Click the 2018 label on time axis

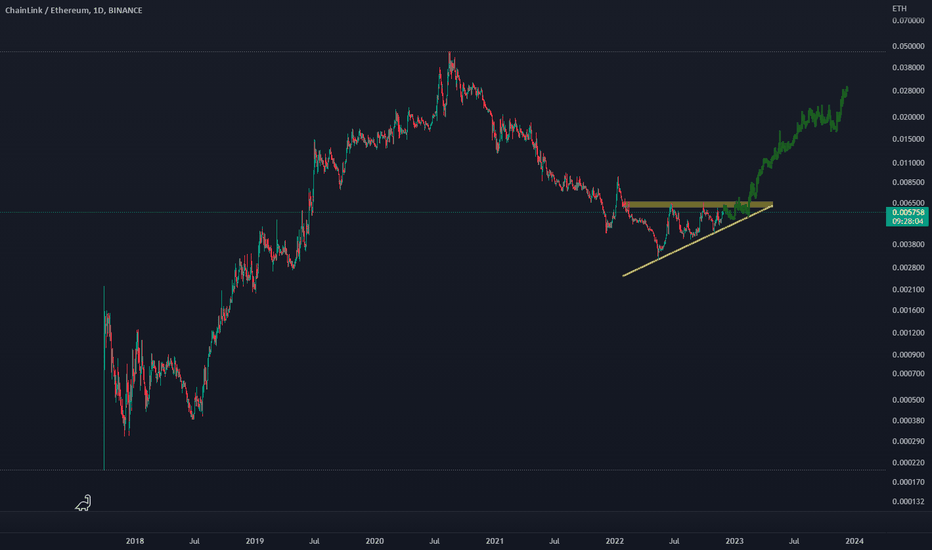point(135,541)
